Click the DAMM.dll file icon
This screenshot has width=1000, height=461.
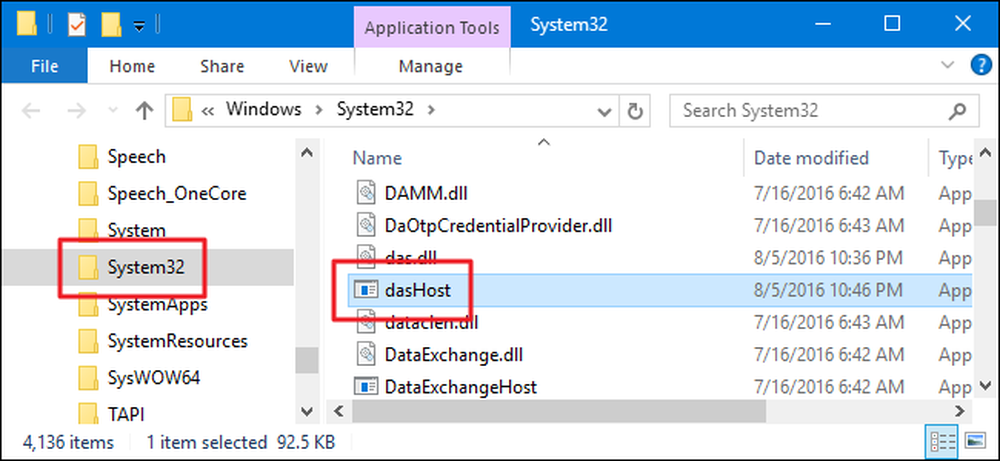click(x=366, y=193)
